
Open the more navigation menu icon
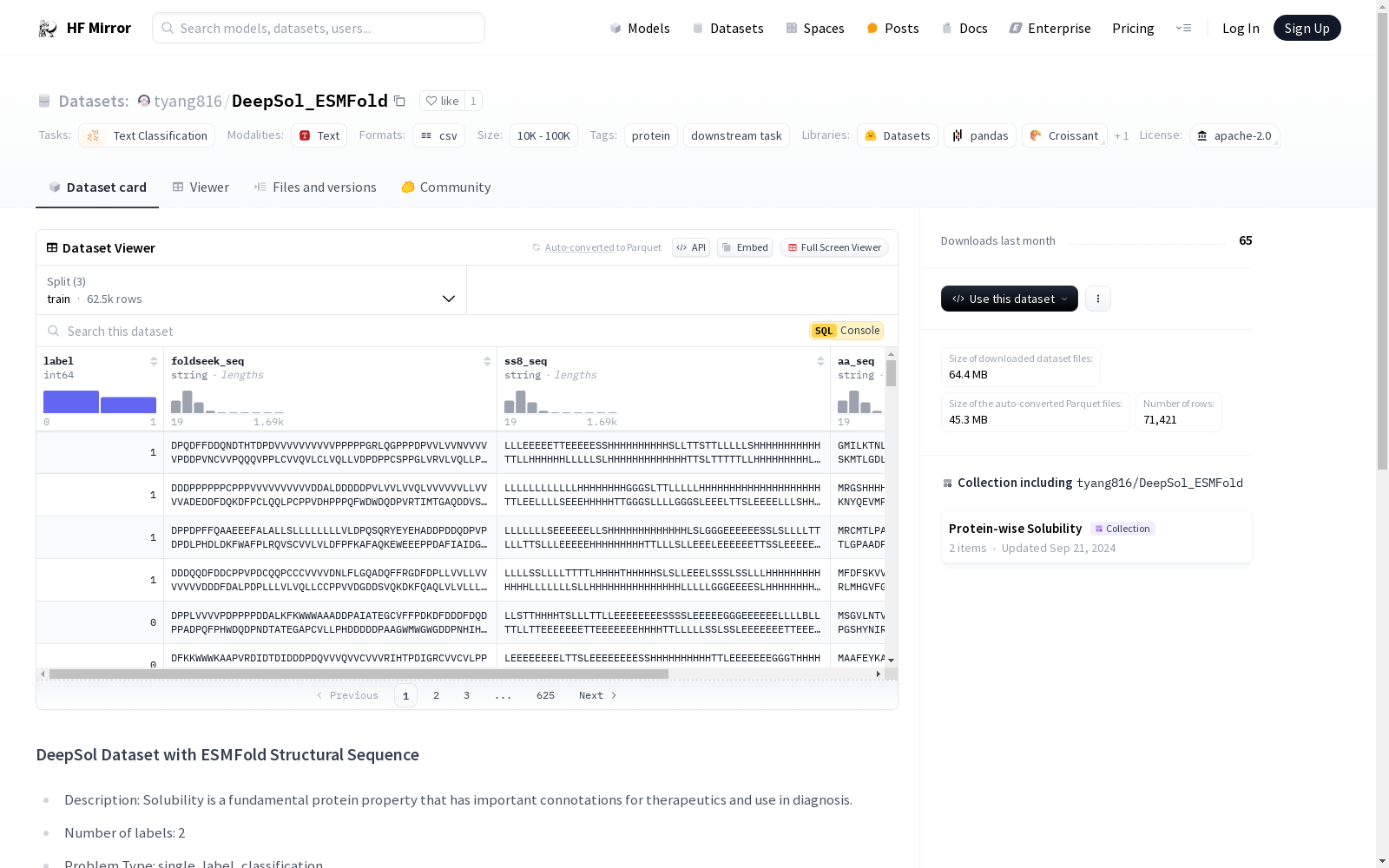tap(1183, 28)
